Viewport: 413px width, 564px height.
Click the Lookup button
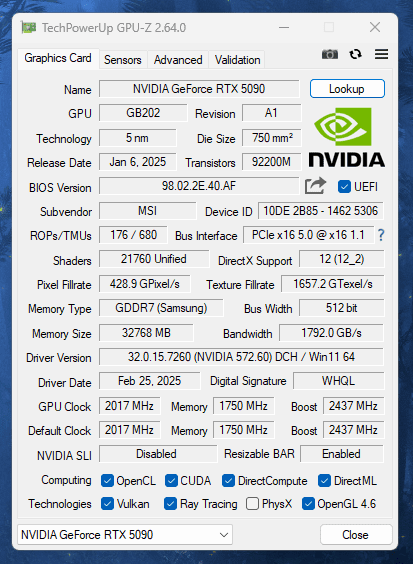pos(347,88)
